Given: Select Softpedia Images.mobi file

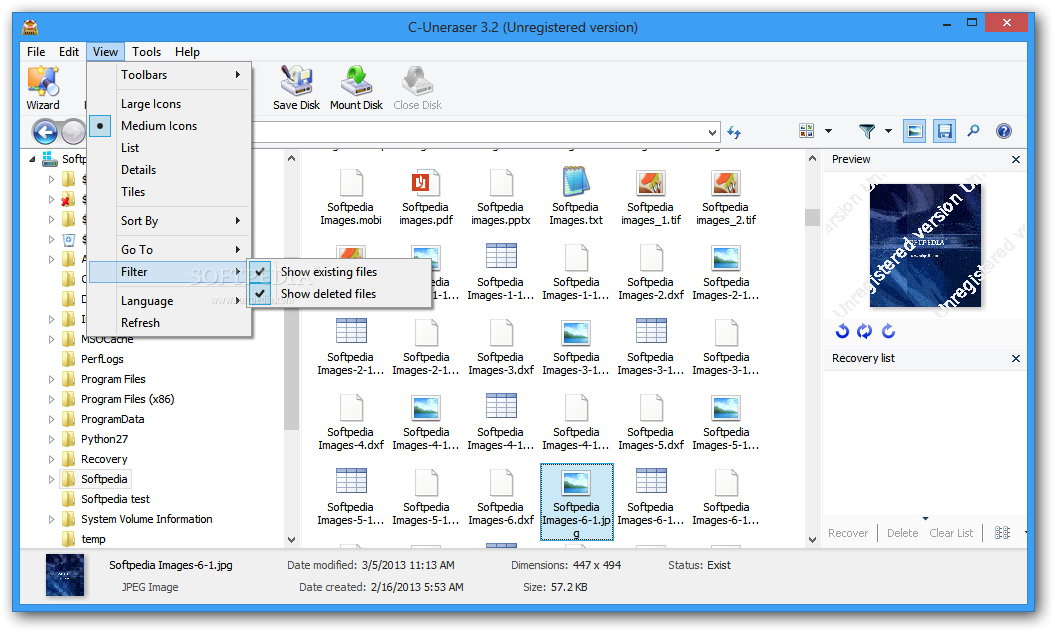Looking at the screenshot, I should (351, 197).
